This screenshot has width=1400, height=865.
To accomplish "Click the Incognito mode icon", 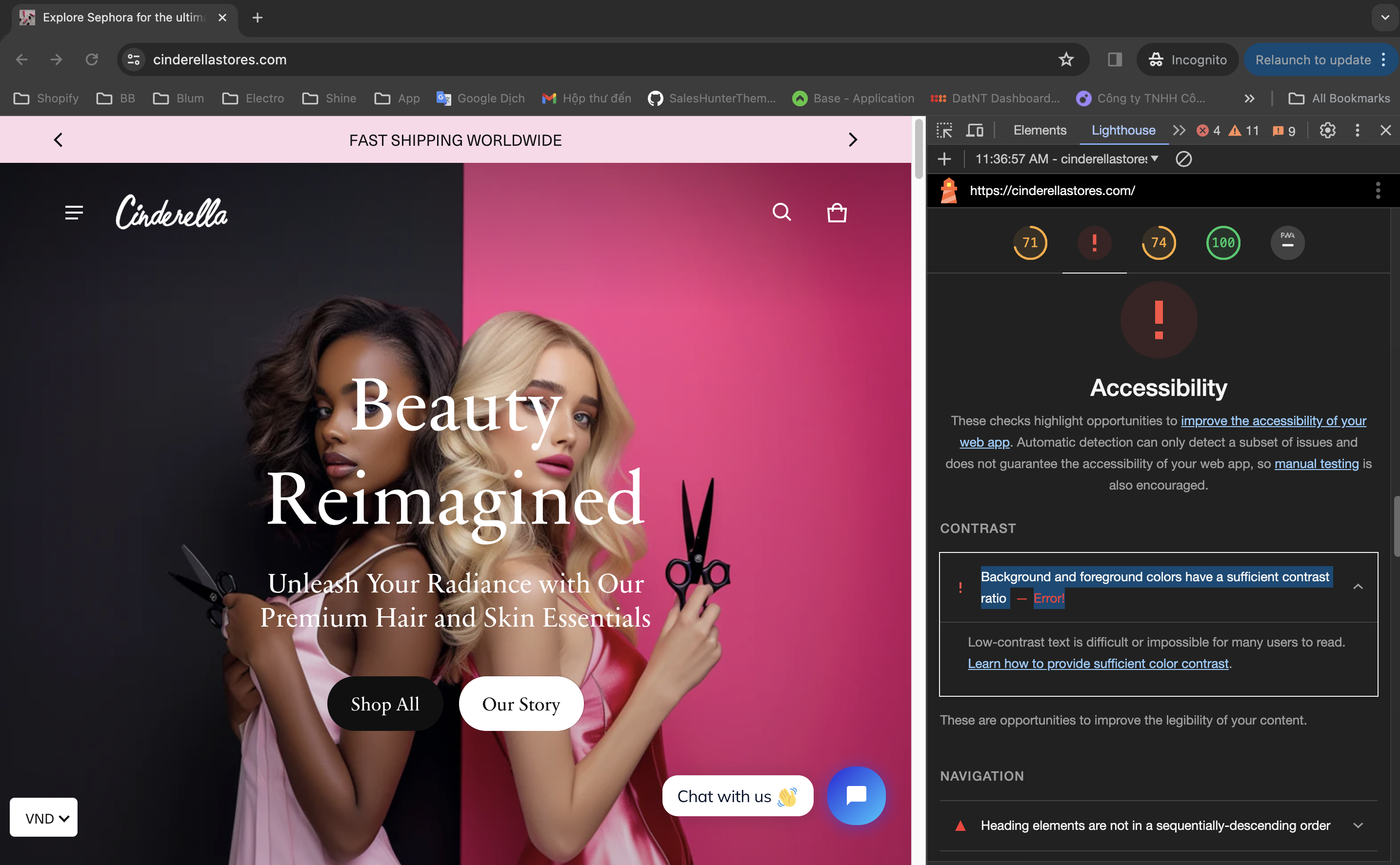I will coord(1156,59).
